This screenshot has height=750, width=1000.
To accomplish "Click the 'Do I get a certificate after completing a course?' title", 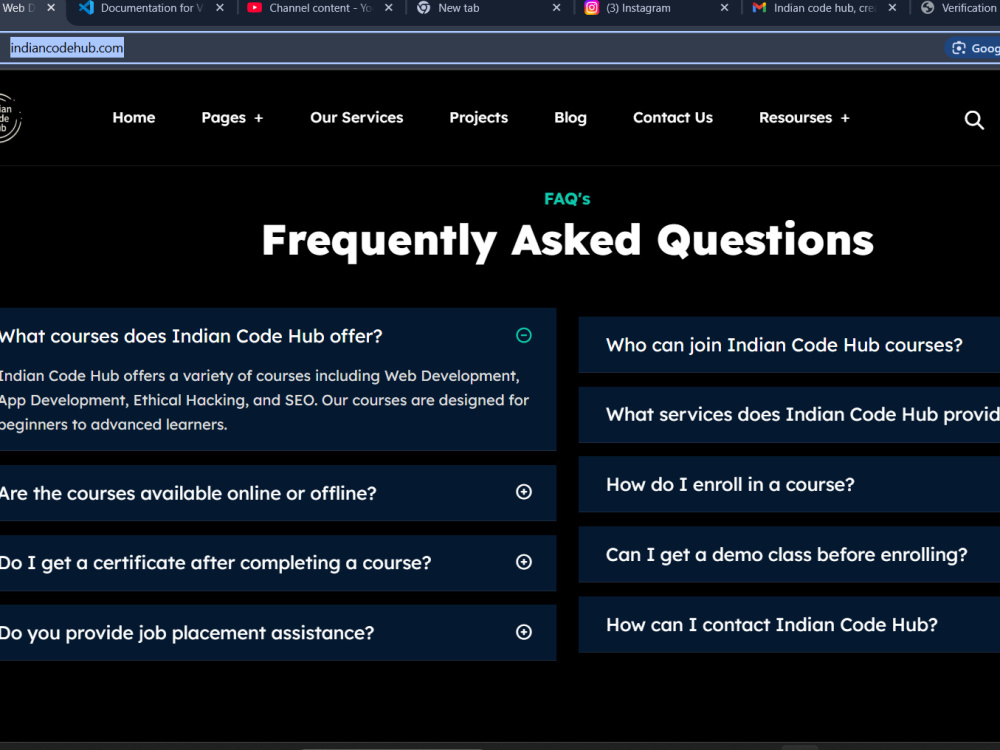I will [215, 563].
